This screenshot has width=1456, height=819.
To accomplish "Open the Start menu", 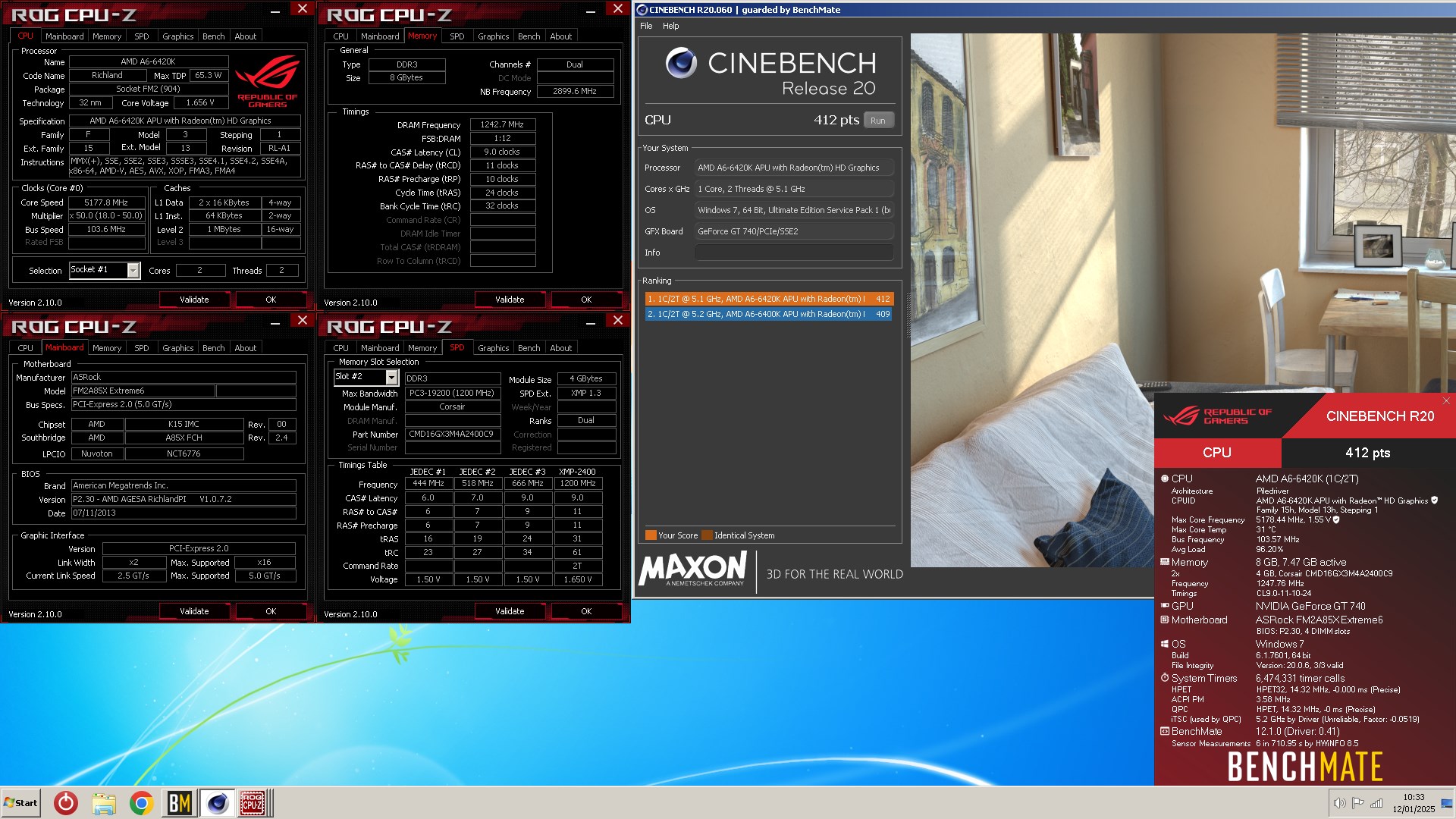I will 21,802.
